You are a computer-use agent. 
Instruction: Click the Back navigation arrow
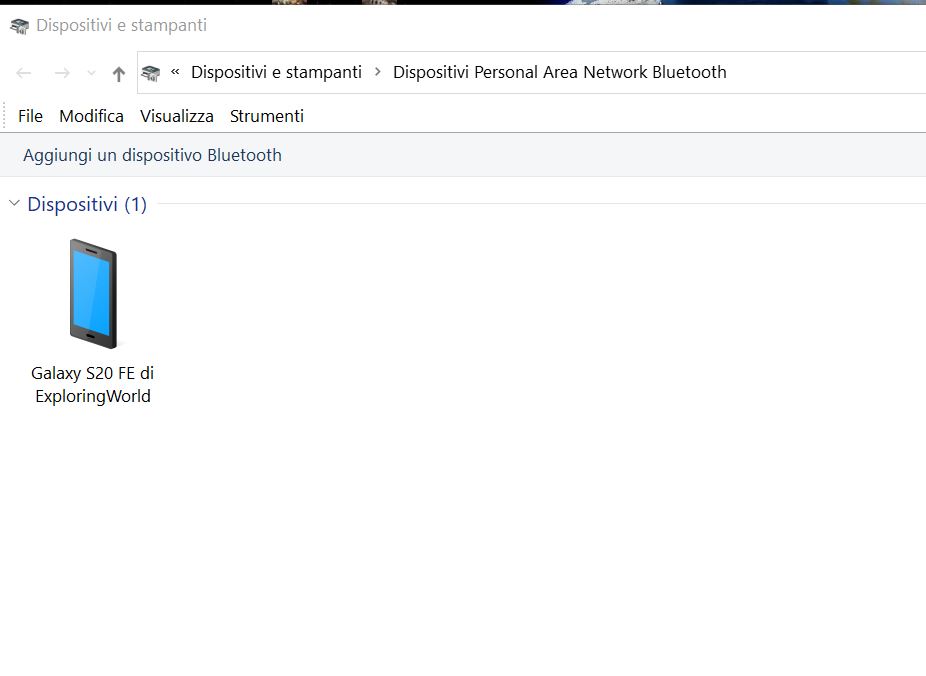tap(24, 73)
